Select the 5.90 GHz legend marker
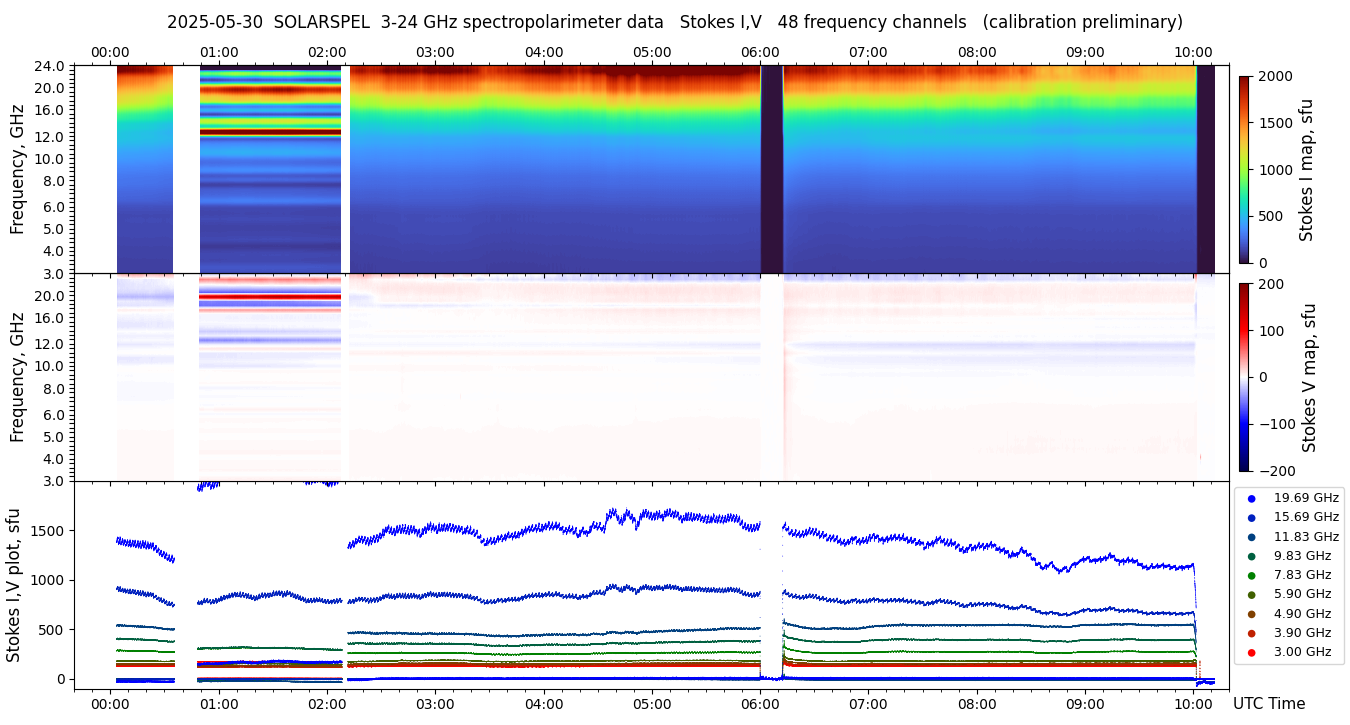Screen dimensions: 1350x725 coord(1251,595)
